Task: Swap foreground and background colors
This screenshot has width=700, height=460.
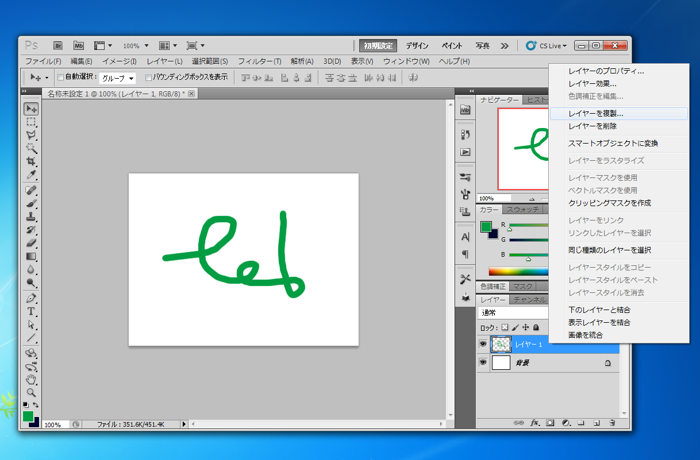Action: pos(35,405)
